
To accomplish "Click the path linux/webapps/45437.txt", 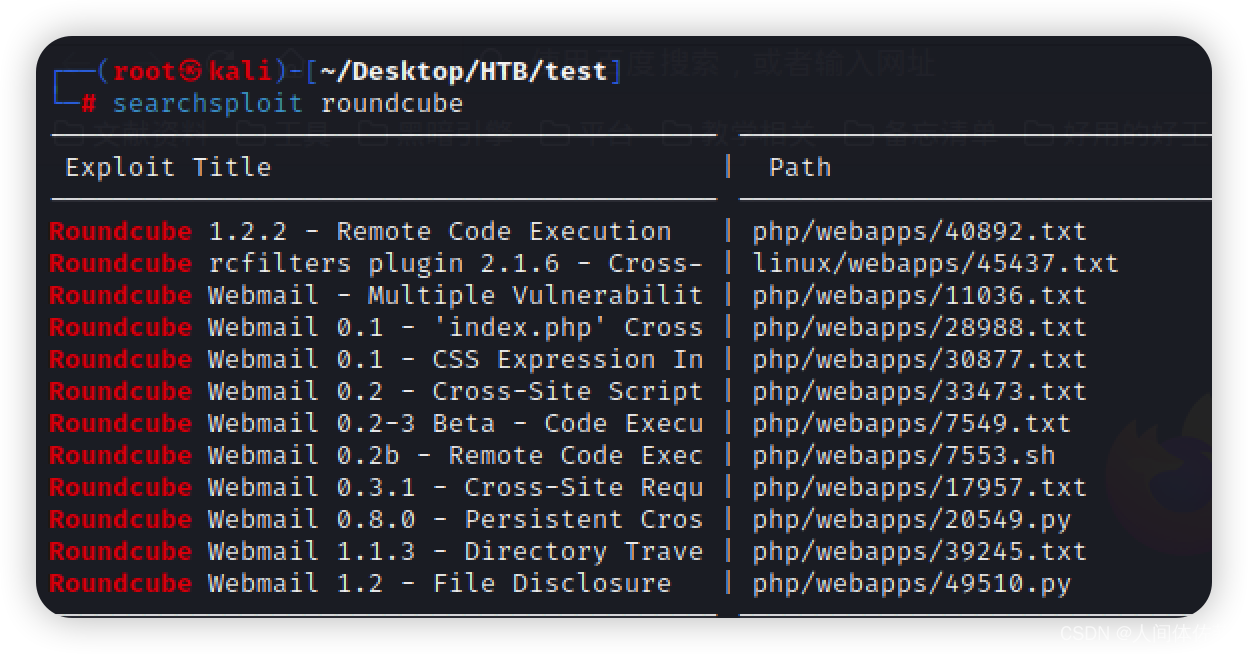I will click(935, 263).
